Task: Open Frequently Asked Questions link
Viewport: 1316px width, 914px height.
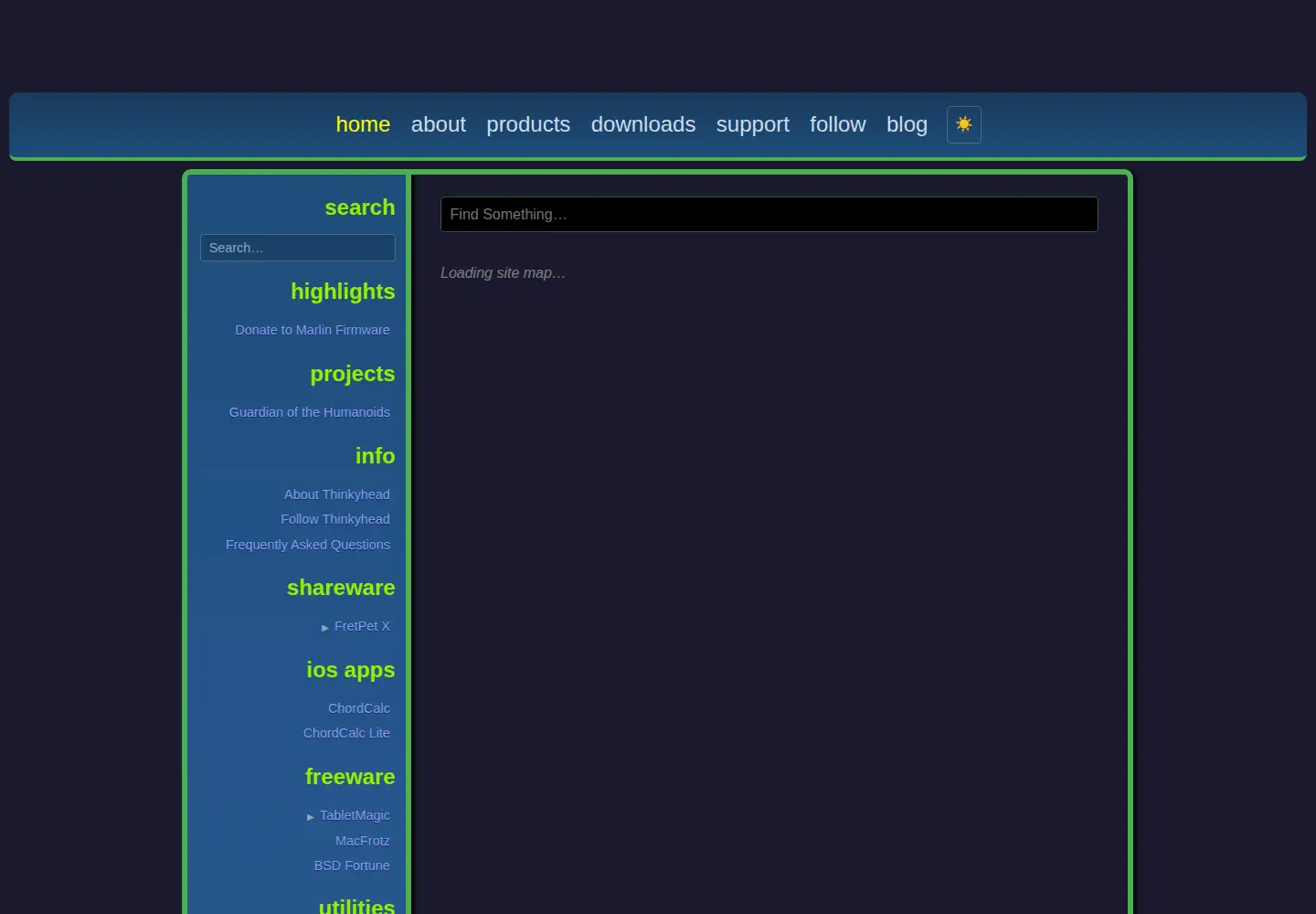Action: coord(308,545)
